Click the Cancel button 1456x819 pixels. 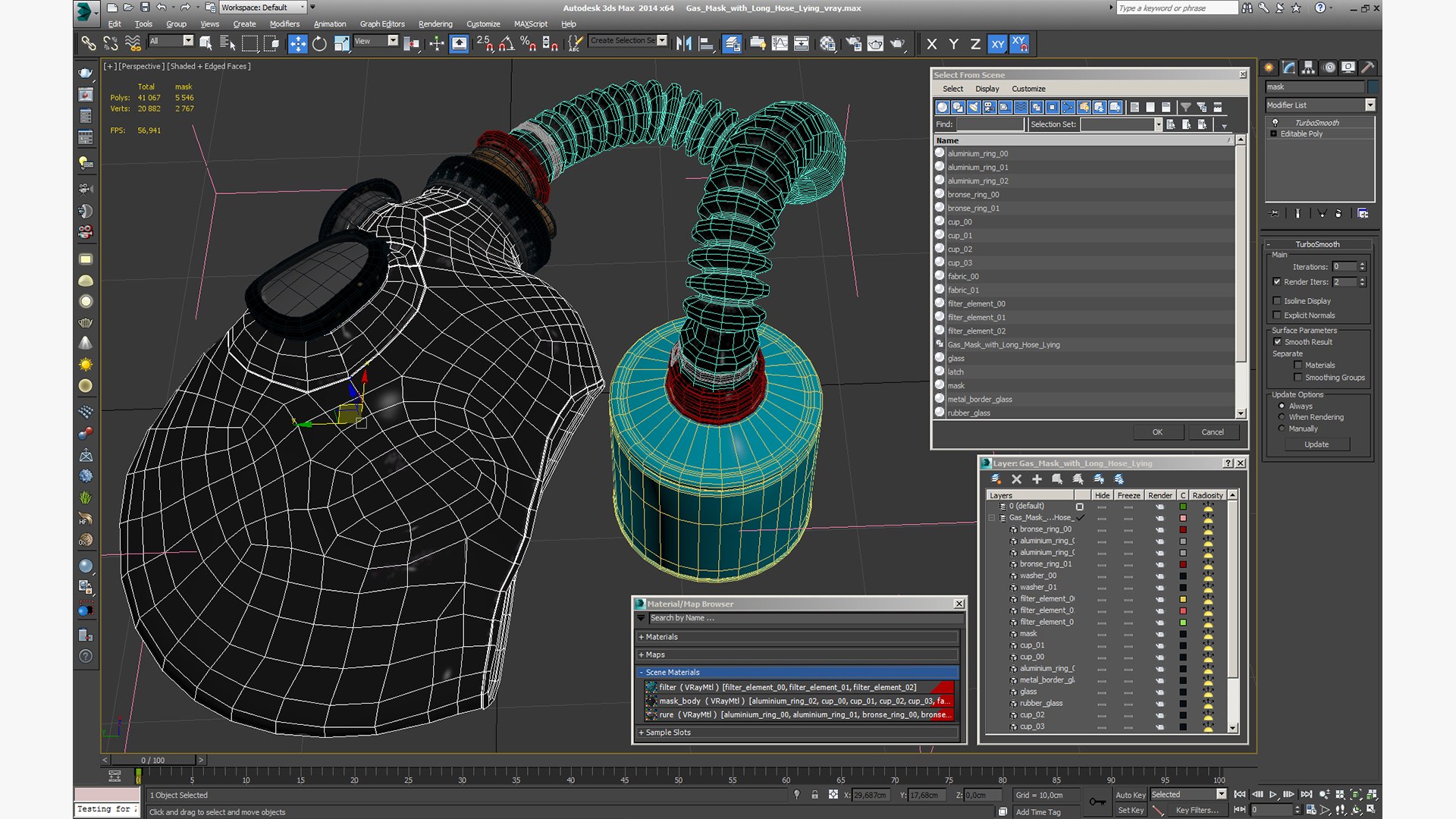click(x=1212, y=432)
